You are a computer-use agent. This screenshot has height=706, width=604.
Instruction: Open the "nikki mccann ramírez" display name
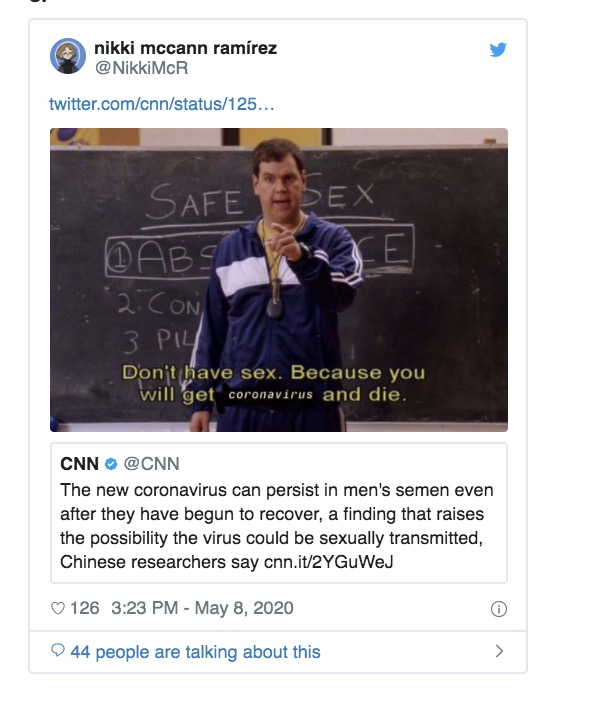tap(185, 47)
